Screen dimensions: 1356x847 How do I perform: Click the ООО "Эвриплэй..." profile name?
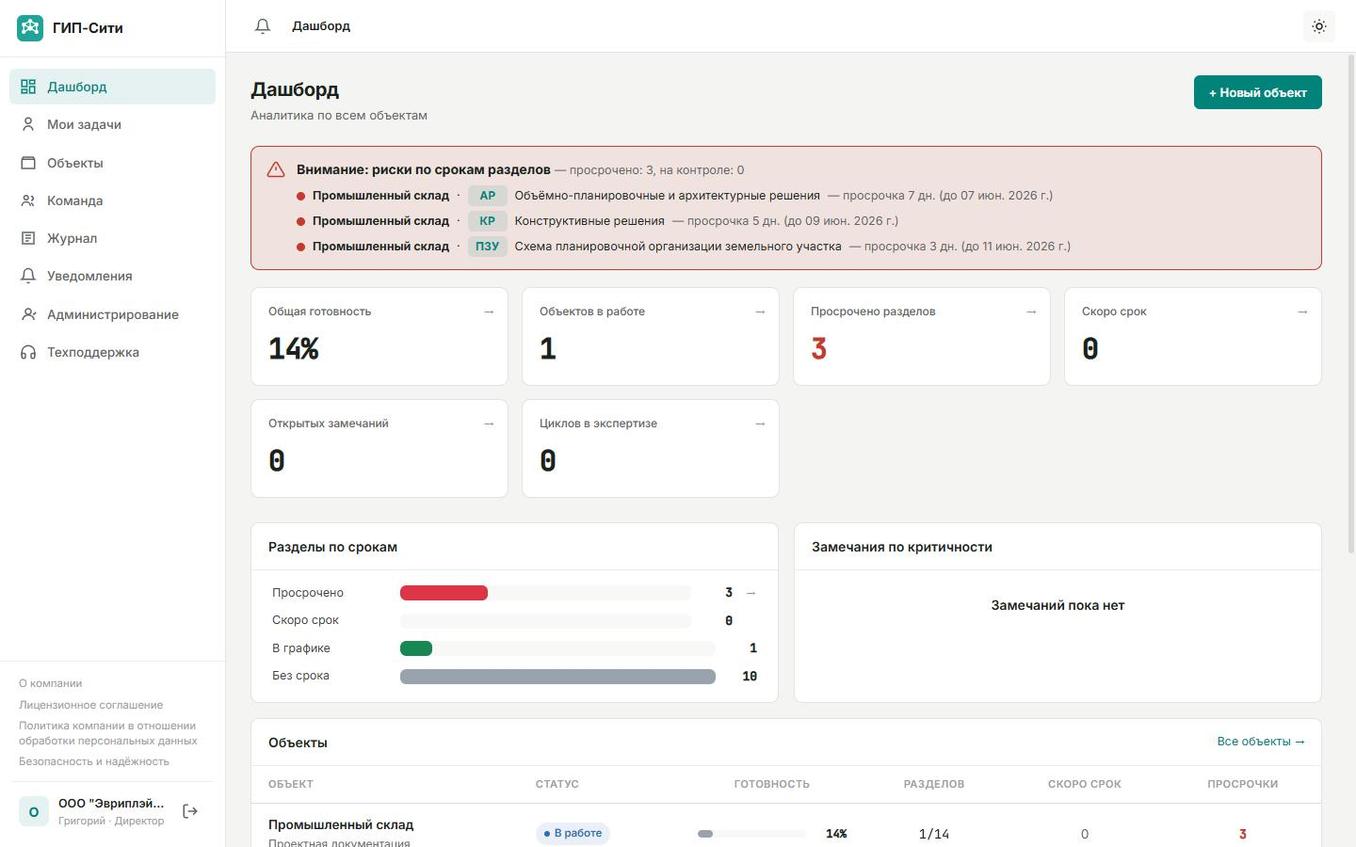pyautogui.click(x=111, y=804)
